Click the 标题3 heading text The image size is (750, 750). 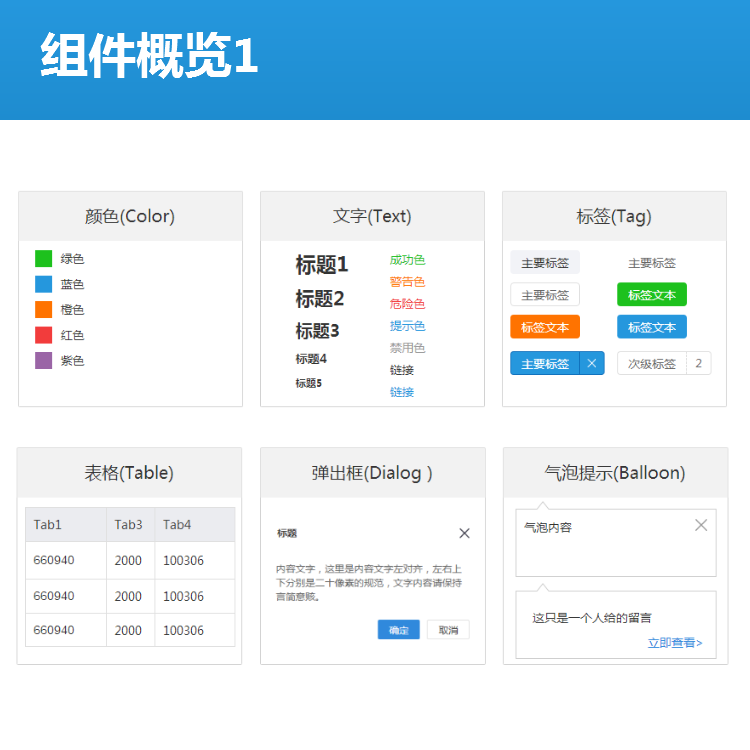[x=317, y=331]
